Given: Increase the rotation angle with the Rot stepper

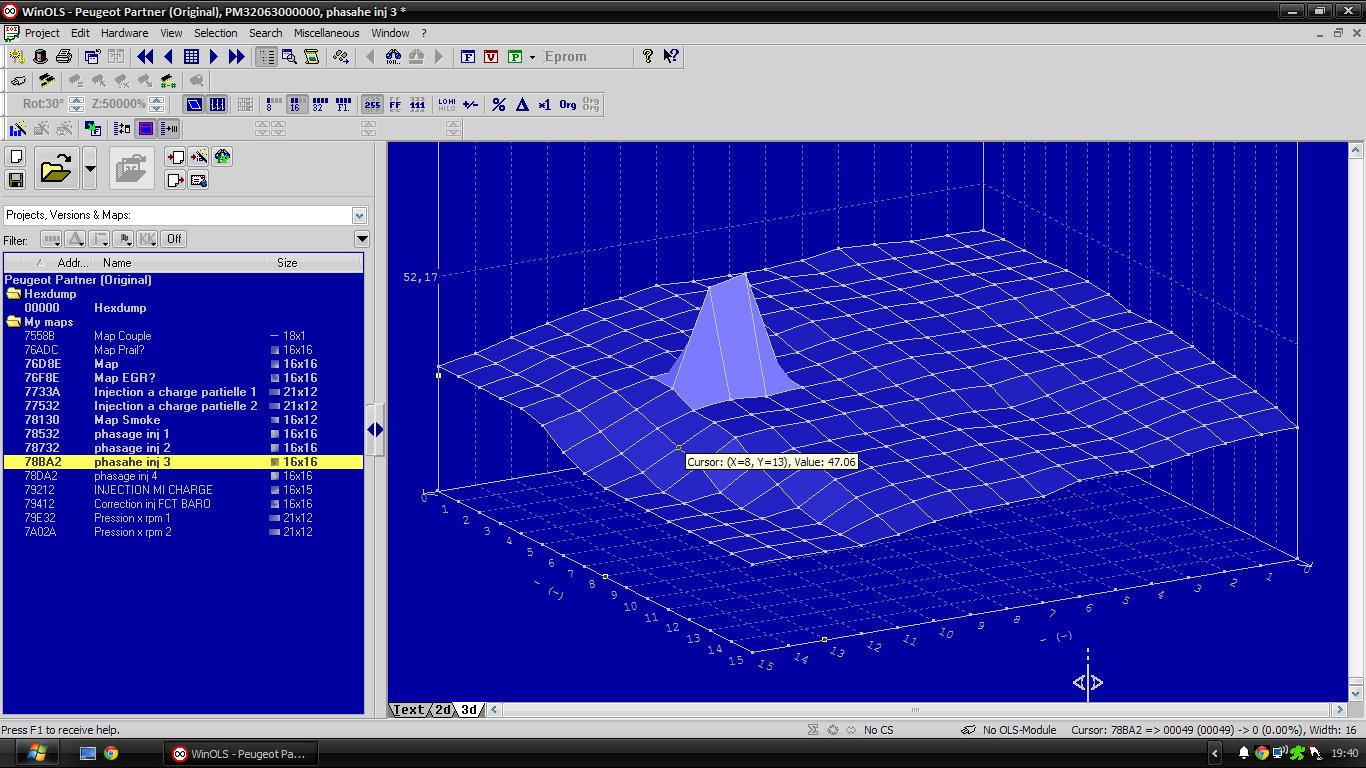Looking at the screenshot, I should [x=76, y=100].
